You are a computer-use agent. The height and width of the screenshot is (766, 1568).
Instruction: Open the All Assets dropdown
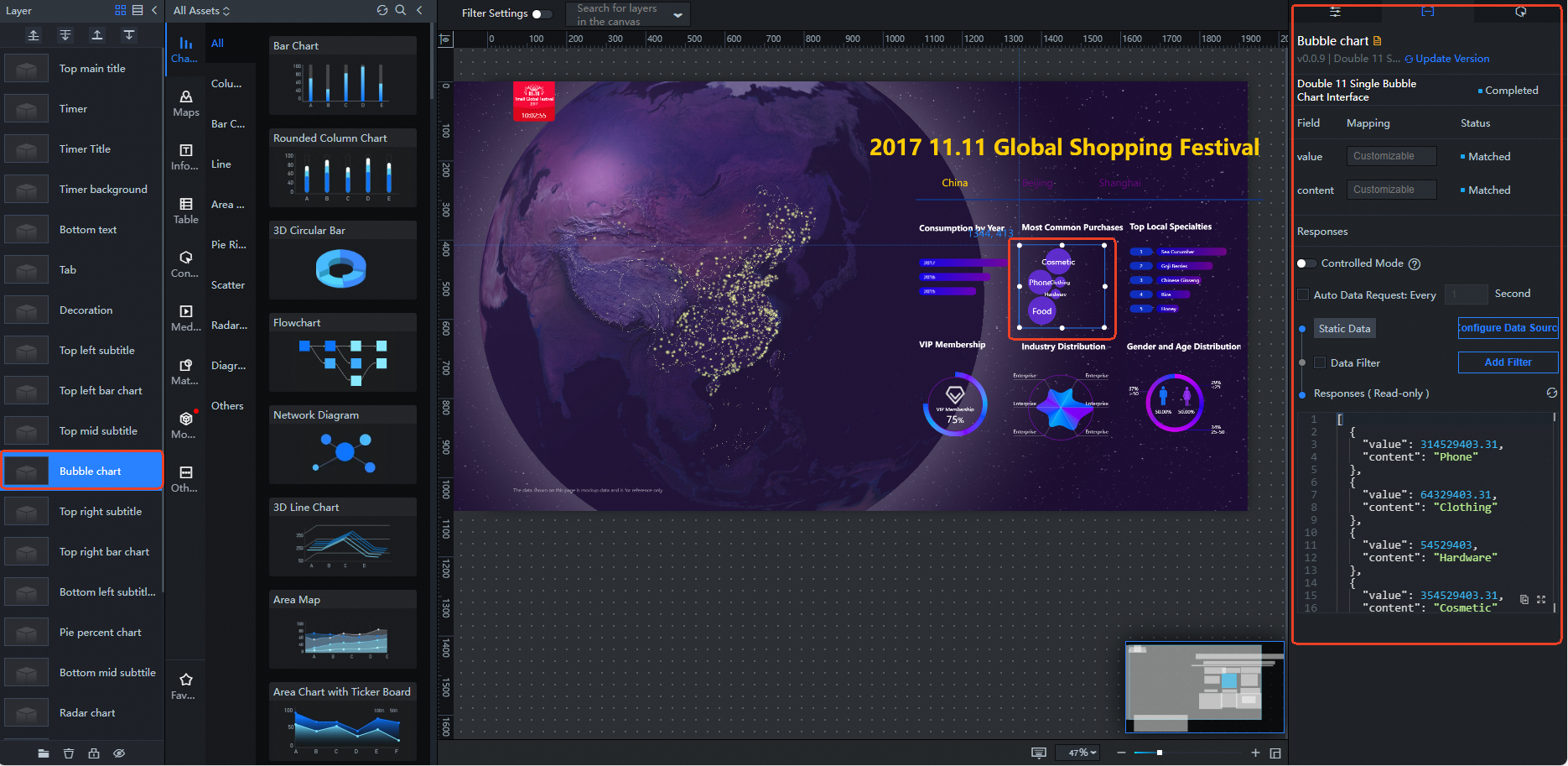201,11
